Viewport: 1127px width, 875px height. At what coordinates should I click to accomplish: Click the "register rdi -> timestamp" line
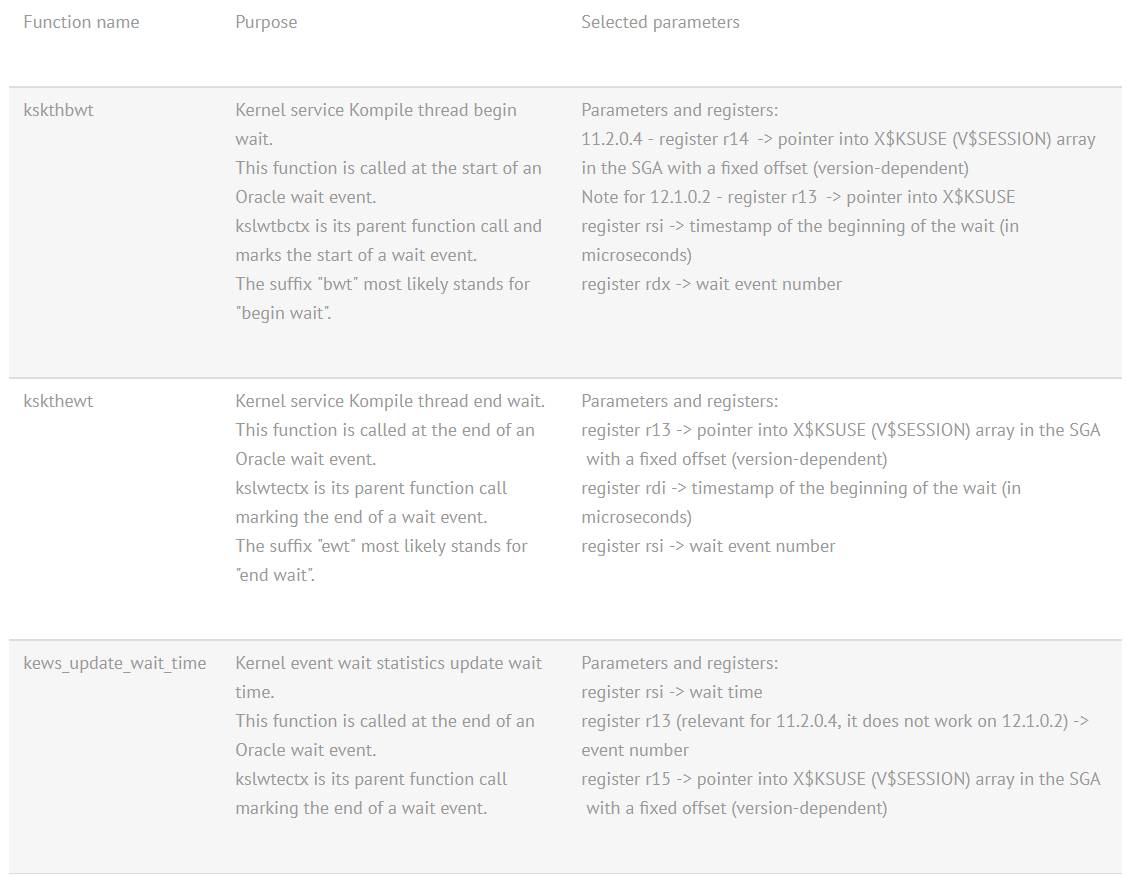801,488
